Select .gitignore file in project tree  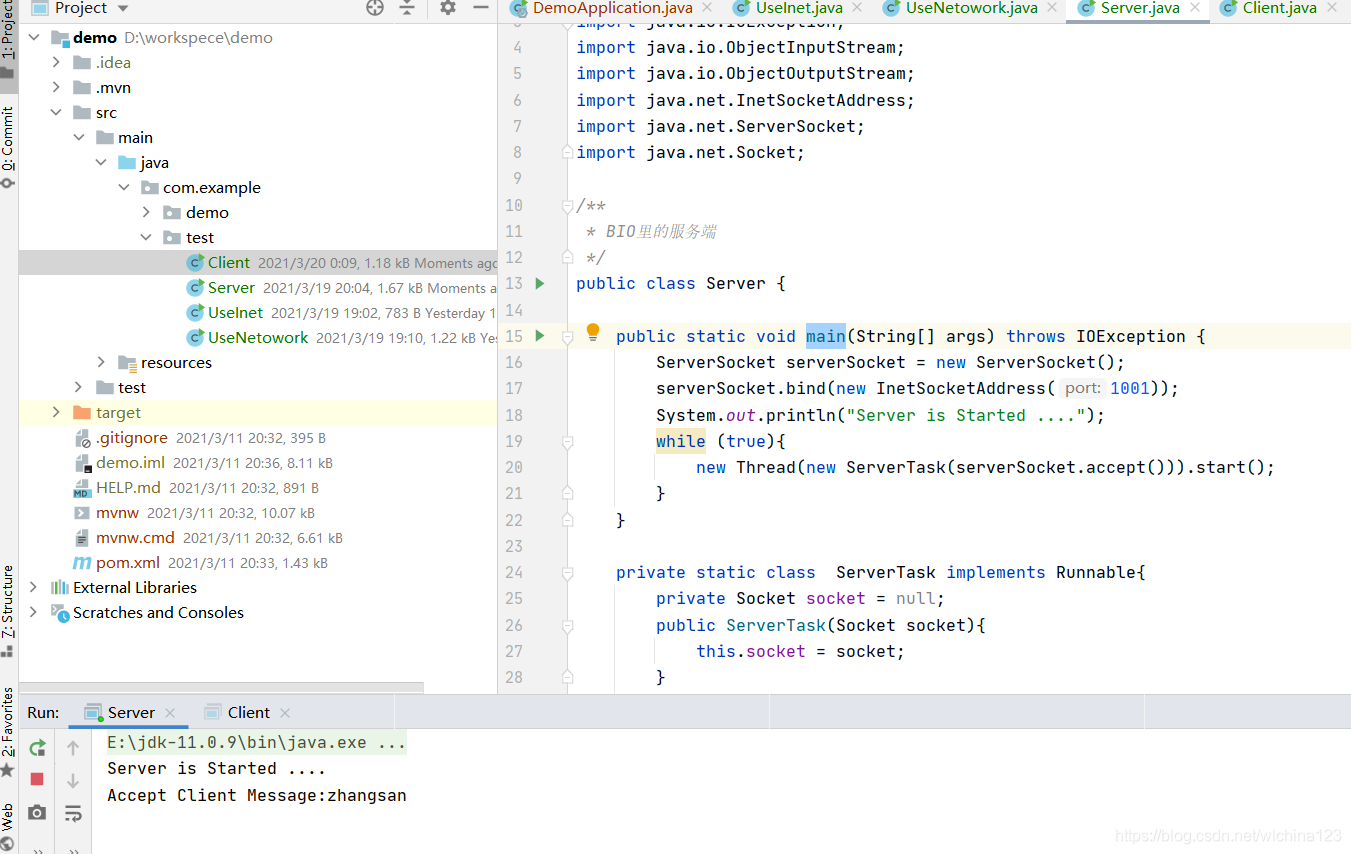coord(132,437)
